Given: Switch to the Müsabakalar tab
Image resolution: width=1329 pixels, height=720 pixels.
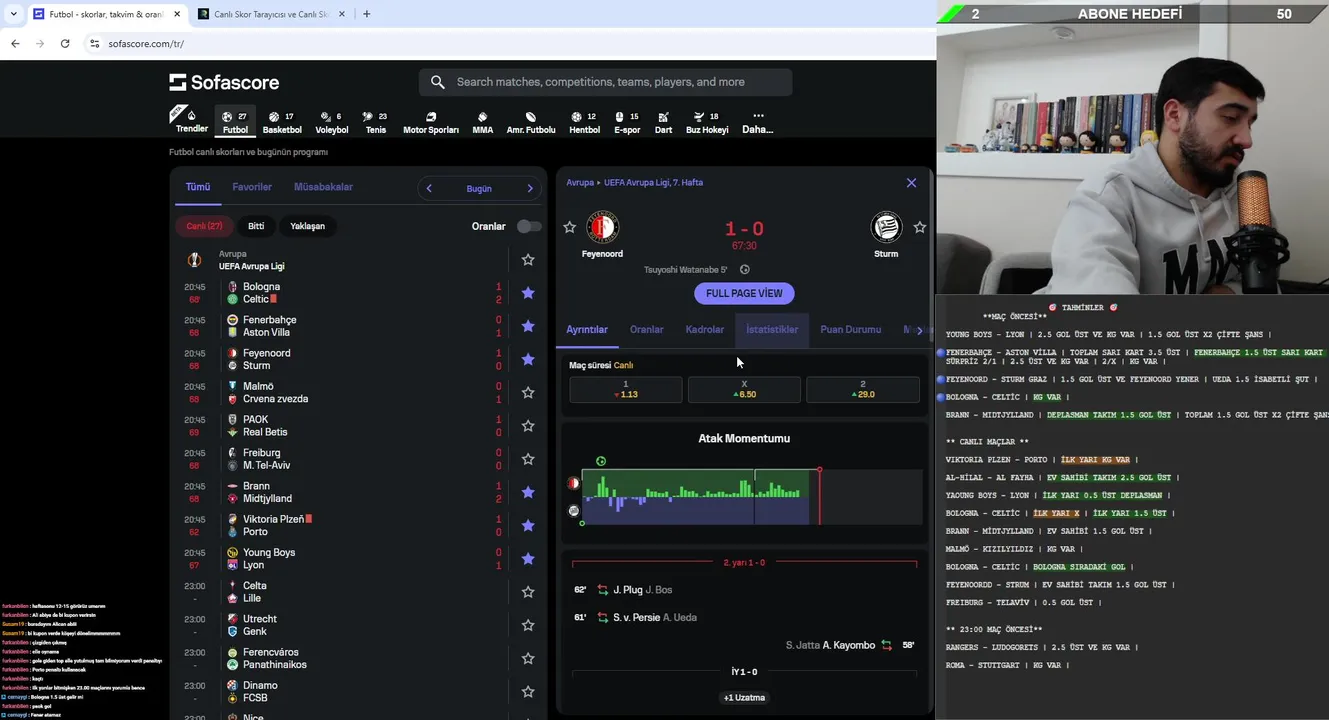Looking at the screenshot, I should click(x=323, y=187).
